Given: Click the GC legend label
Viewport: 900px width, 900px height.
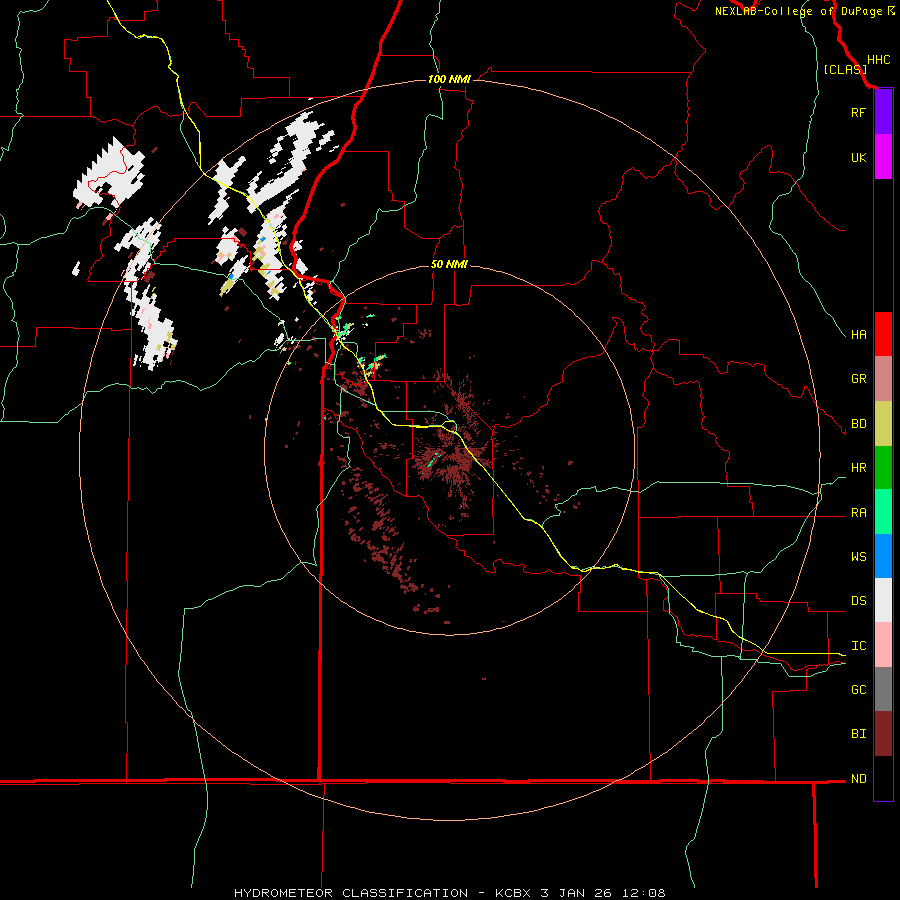Looking at the screenshot, I should click(858, 690).
